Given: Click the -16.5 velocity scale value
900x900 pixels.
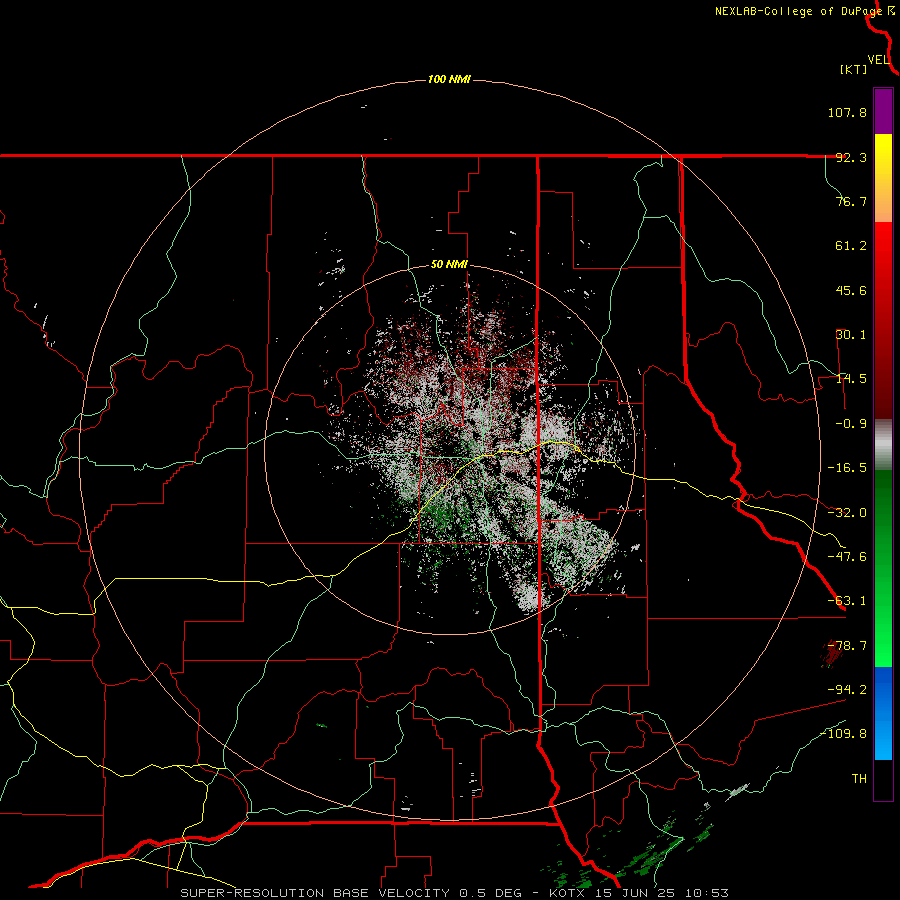Looking at the screenshot, I should coord(847,468).
